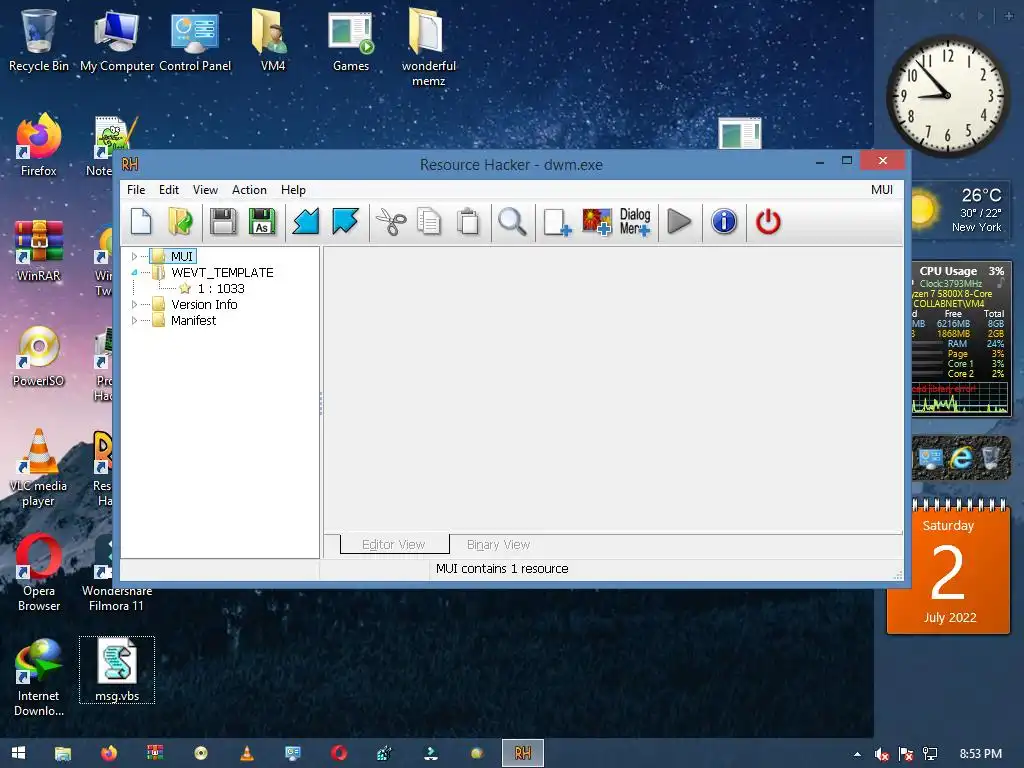Open the Edit menu
The image size is (1024, 768).
pyautogui.click(x=168, y=190)
